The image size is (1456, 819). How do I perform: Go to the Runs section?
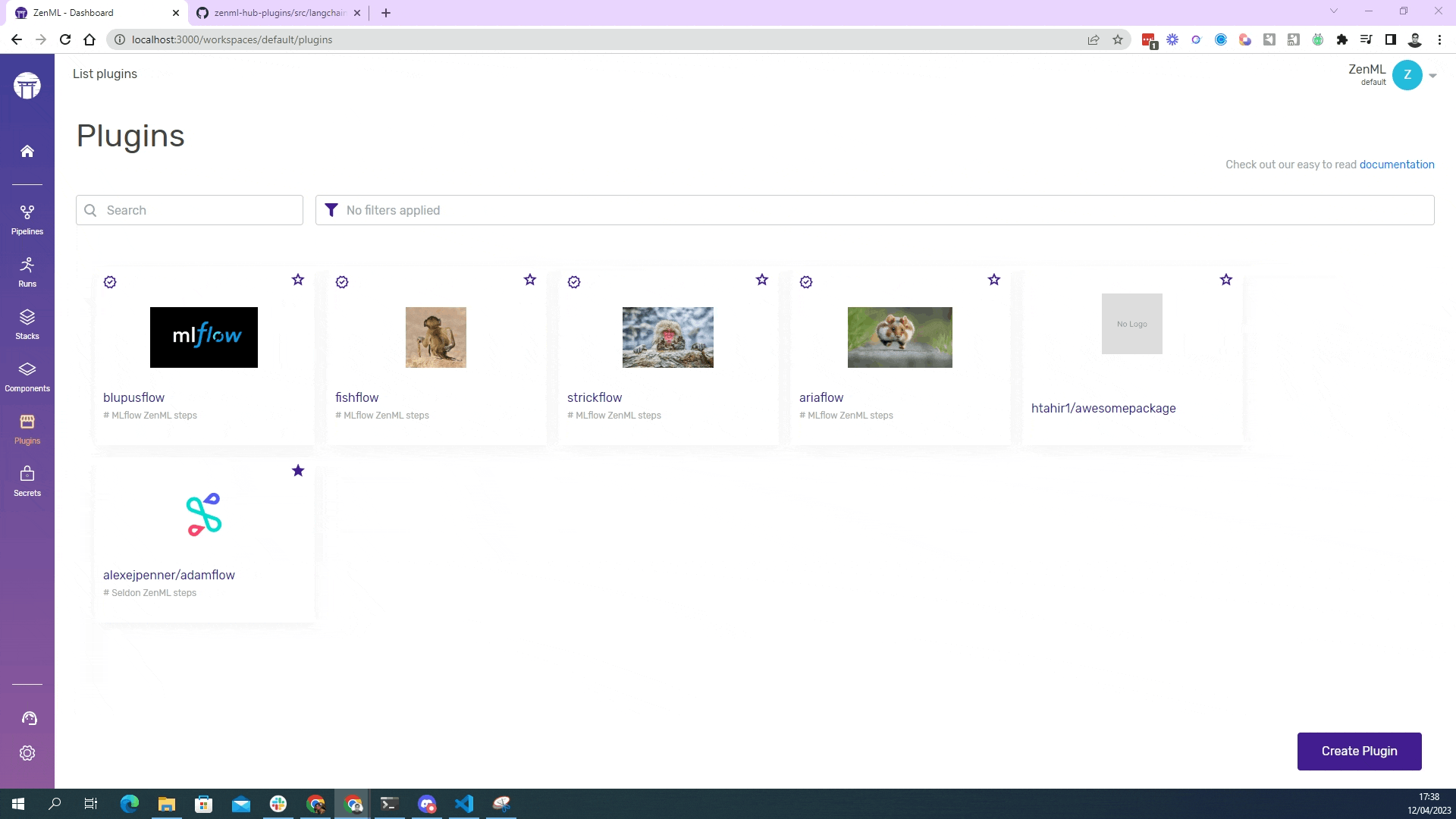[27, 271]
